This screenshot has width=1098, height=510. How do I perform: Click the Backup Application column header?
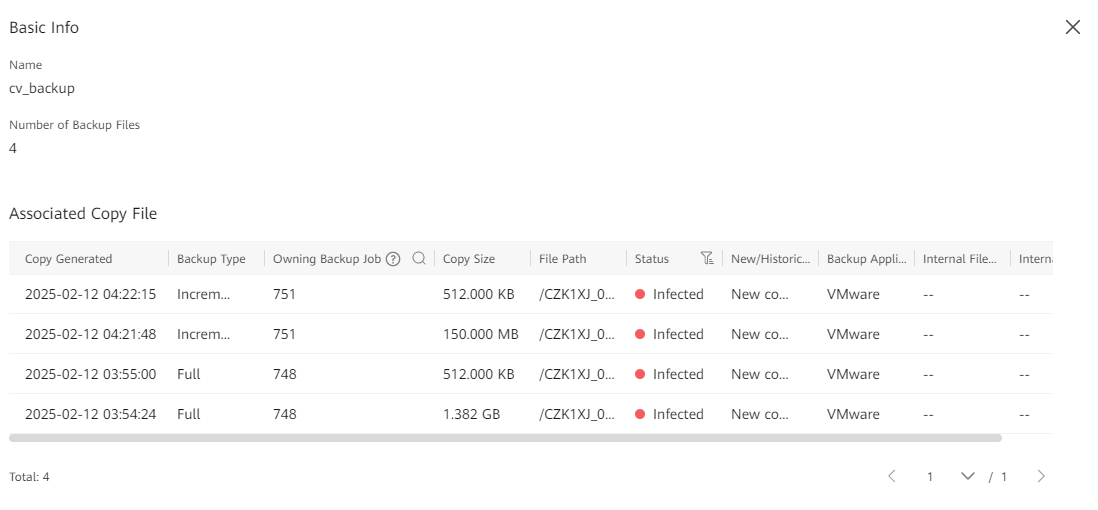[x=866, y=259]
